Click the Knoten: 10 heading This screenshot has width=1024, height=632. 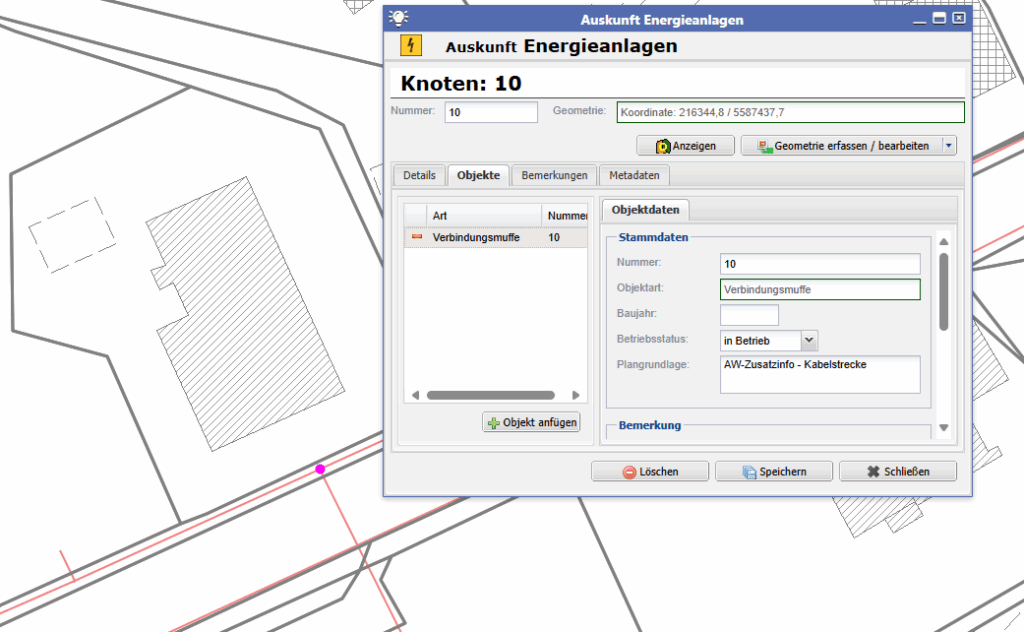click(461, 84)
